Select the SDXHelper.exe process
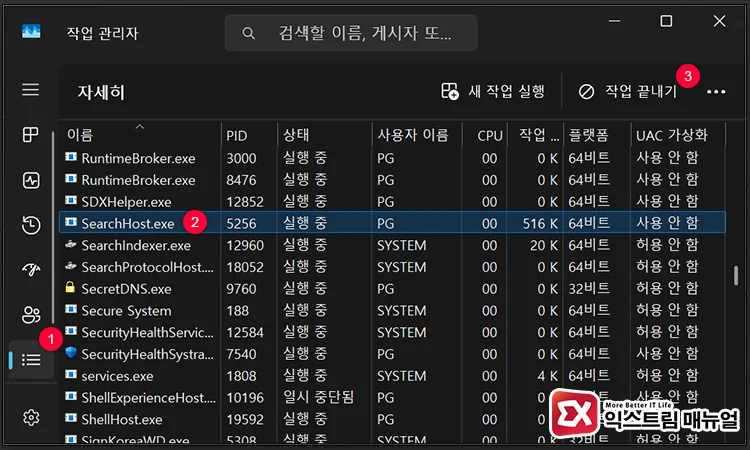The image size is (750, 450). (x=392, y=202)
